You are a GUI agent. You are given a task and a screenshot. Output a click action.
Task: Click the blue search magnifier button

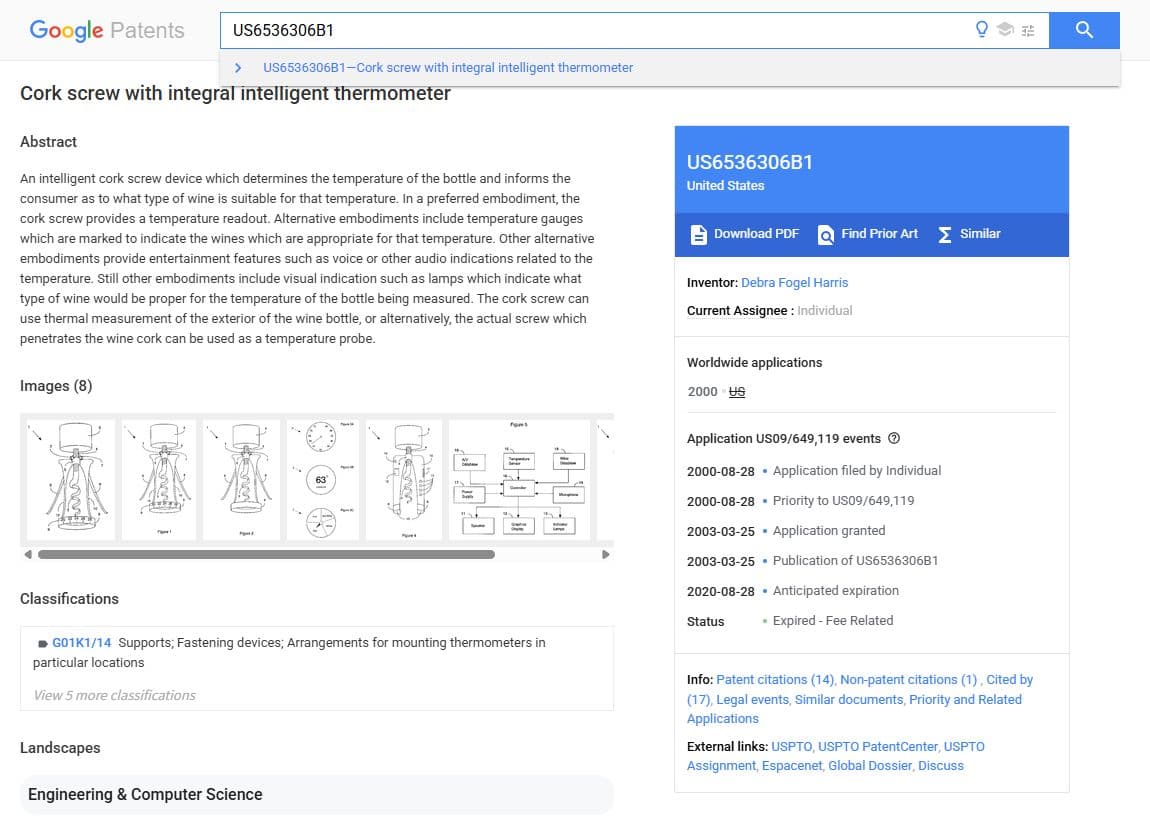click(1083, 30)
